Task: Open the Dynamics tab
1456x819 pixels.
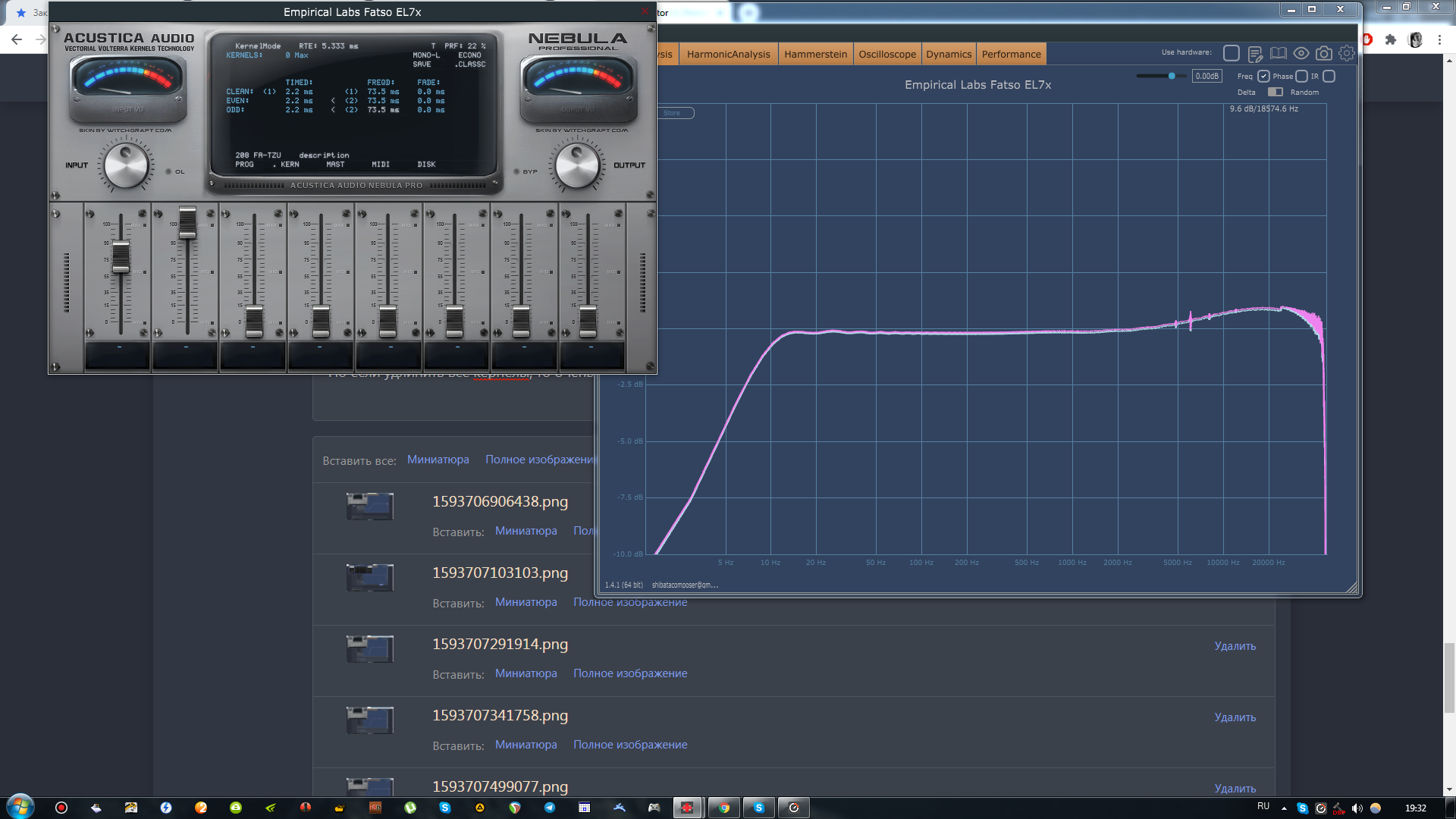Action: point(949,54)
